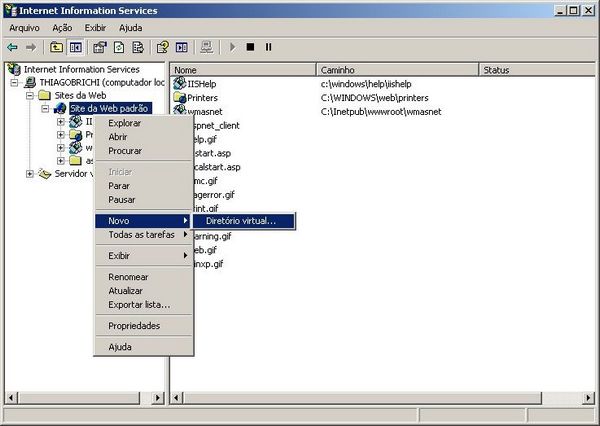Open the Help toolbar icon
This screenshot has width=600, height=426.
[x=163, y=47]
